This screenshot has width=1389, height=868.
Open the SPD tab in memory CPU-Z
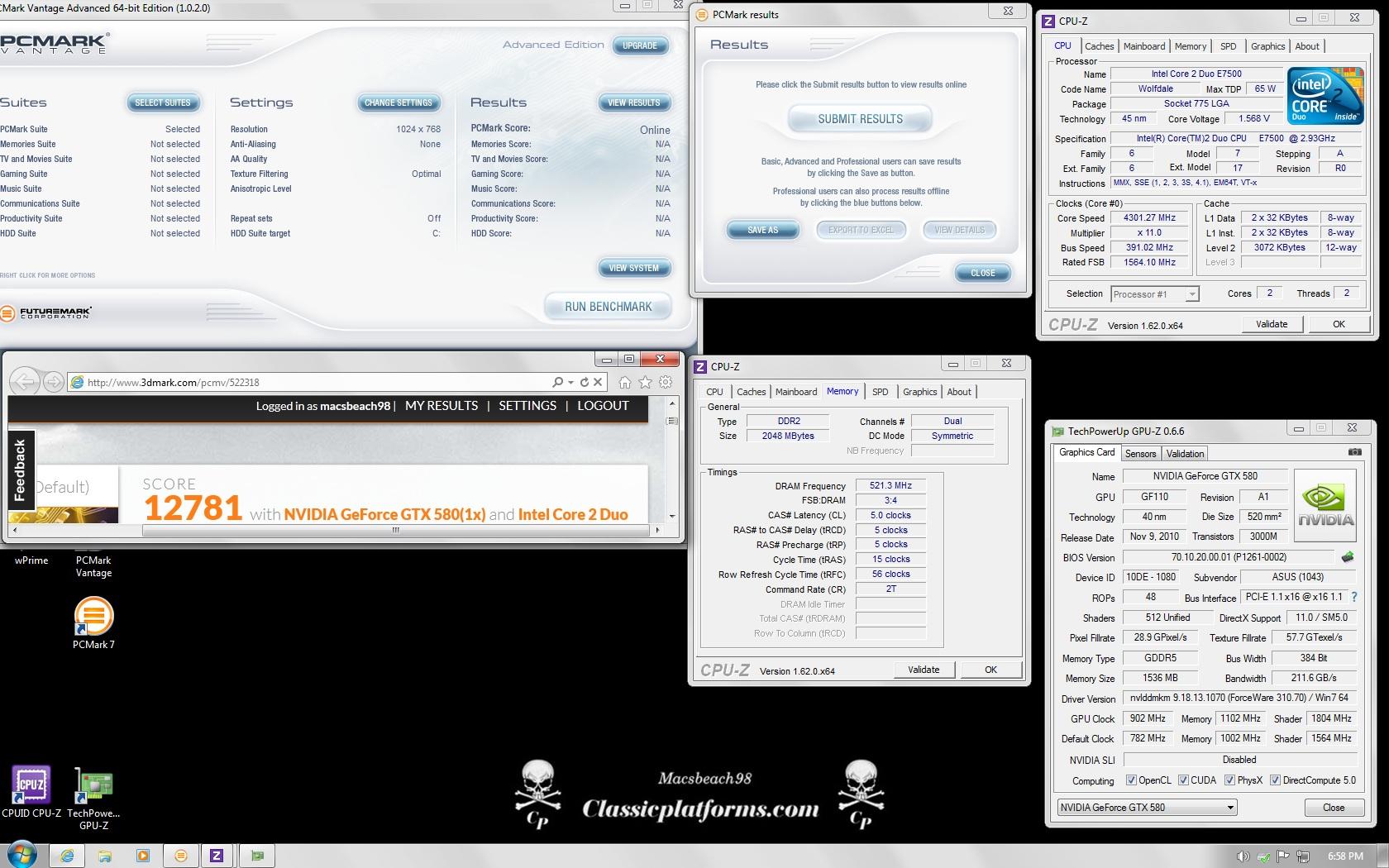click(x=881, y=392)
